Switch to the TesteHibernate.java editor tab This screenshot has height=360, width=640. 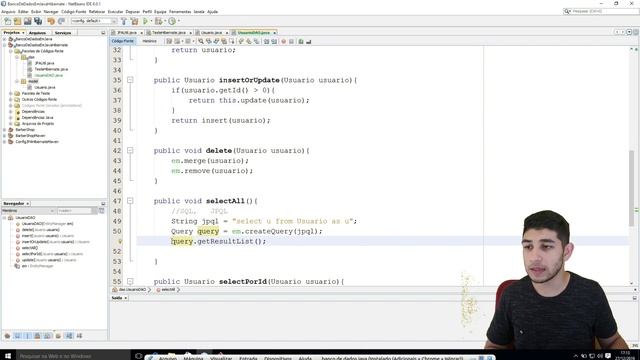[169, 33]
